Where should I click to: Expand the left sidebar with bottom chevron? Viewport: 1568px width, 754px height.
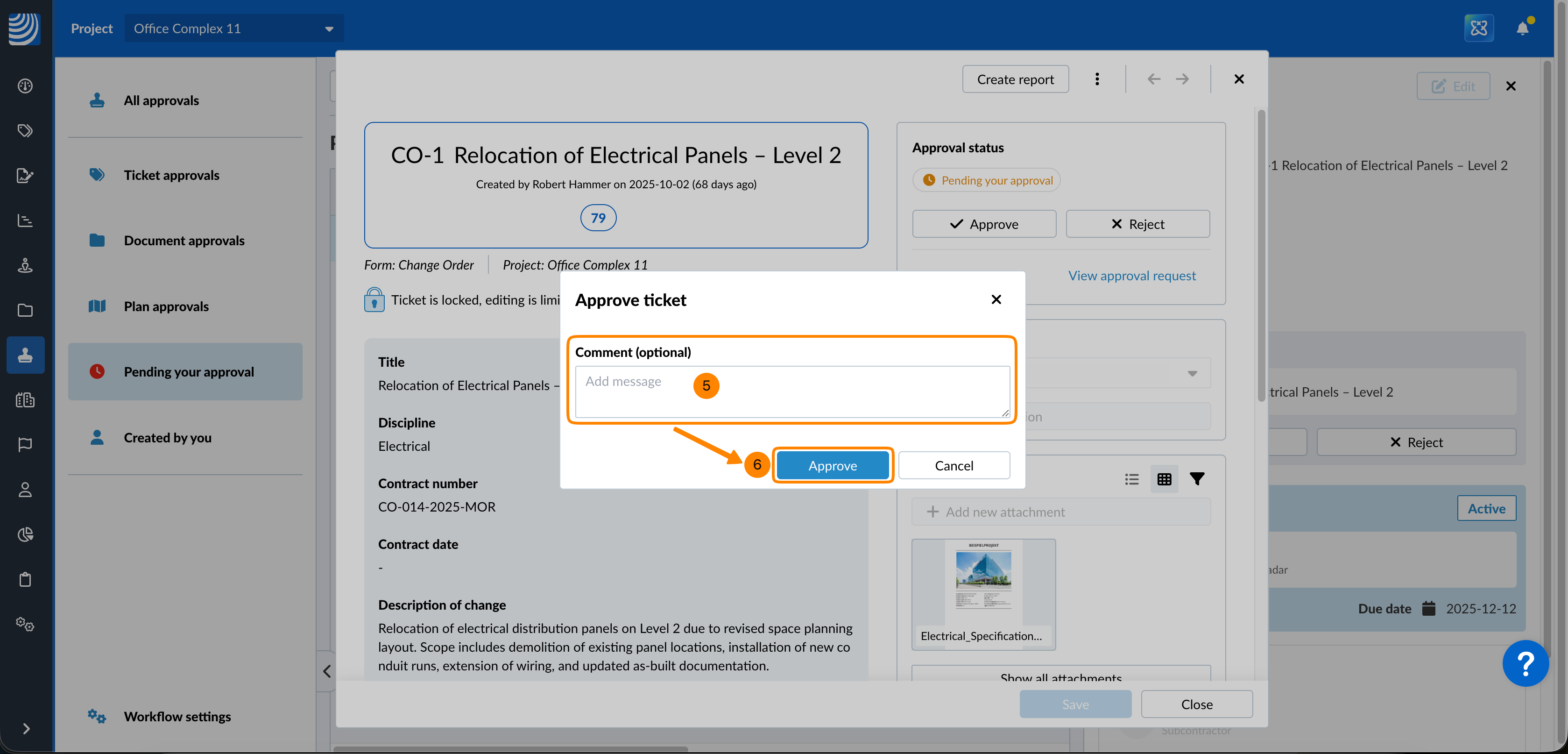point(26,728)
